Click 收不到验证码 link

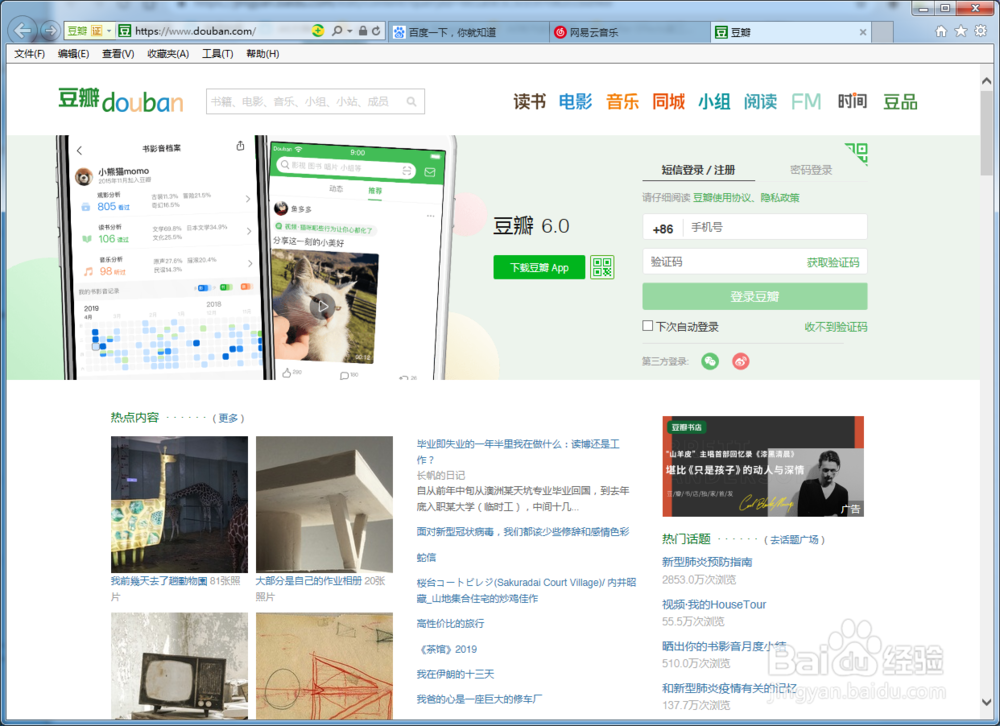(835, 327)
